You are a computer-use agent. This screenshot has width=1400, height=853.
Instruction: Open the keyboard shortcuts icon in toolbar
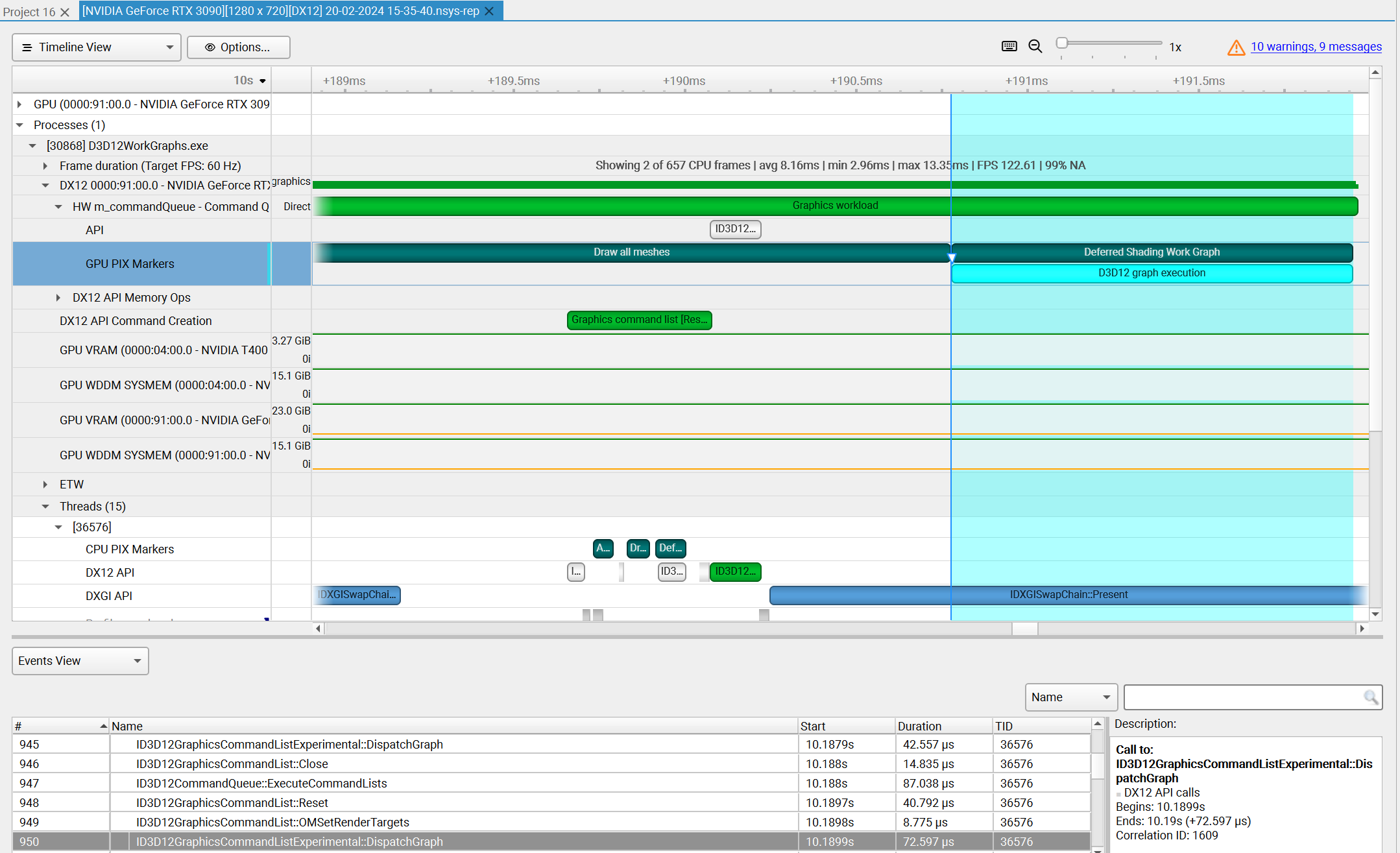pyautogui.click(x=1009, y=46)
